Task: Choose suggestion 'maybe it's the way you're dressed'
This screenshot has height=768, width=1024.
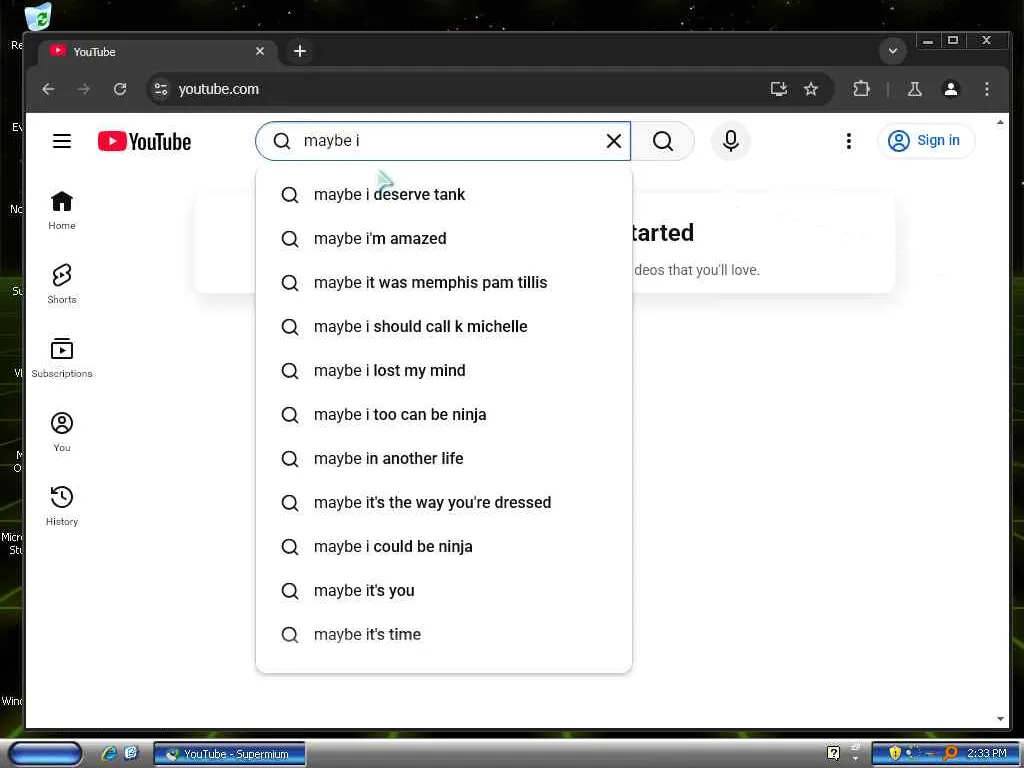Action: [443, 503]
